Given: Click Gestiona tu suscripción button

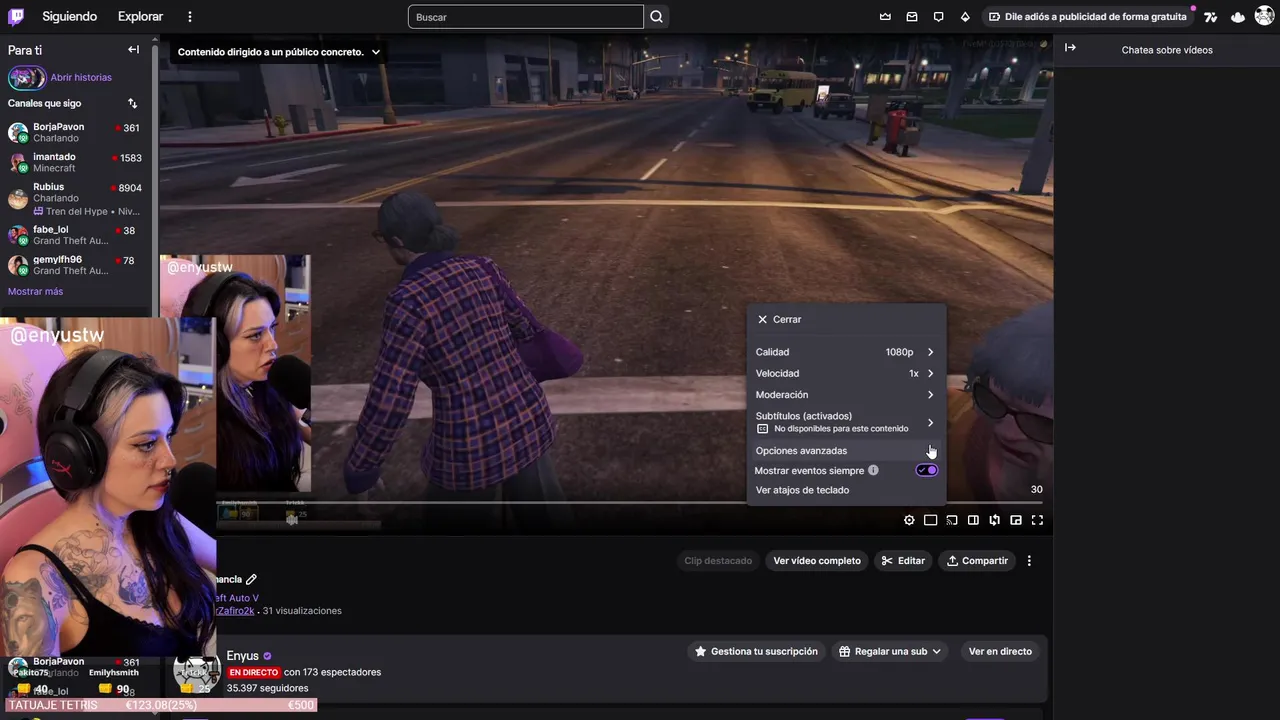Looking at the screenshot, I should 756,651.
